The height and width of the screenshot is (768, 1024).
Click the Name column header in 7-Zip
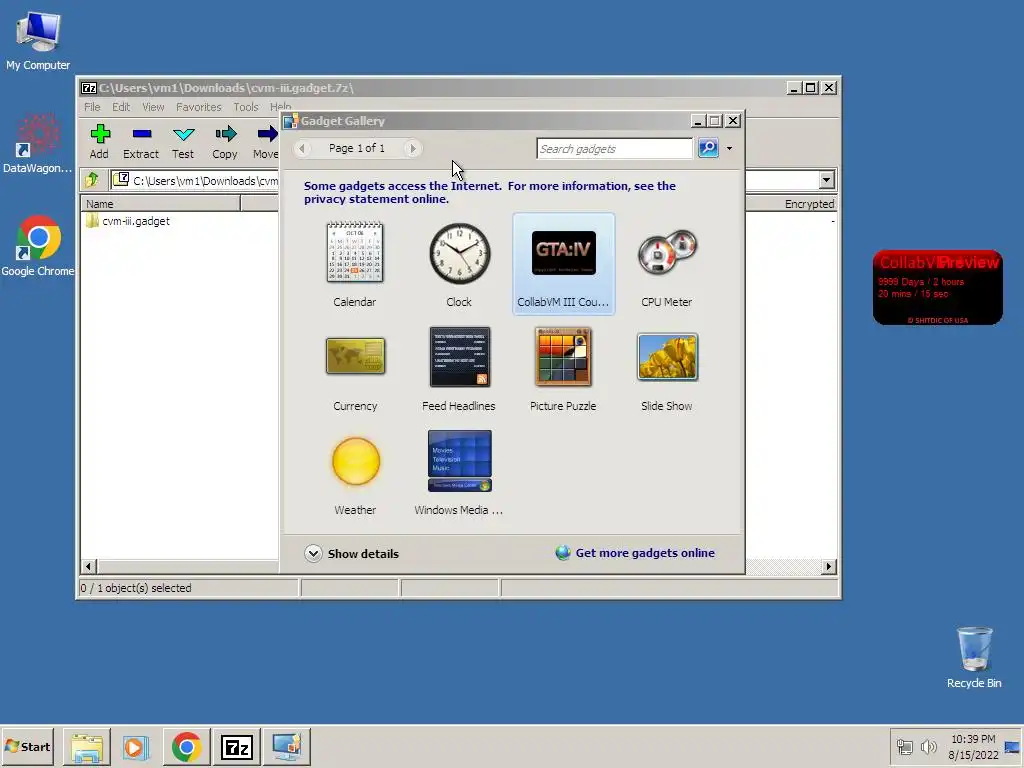[161, 204]
